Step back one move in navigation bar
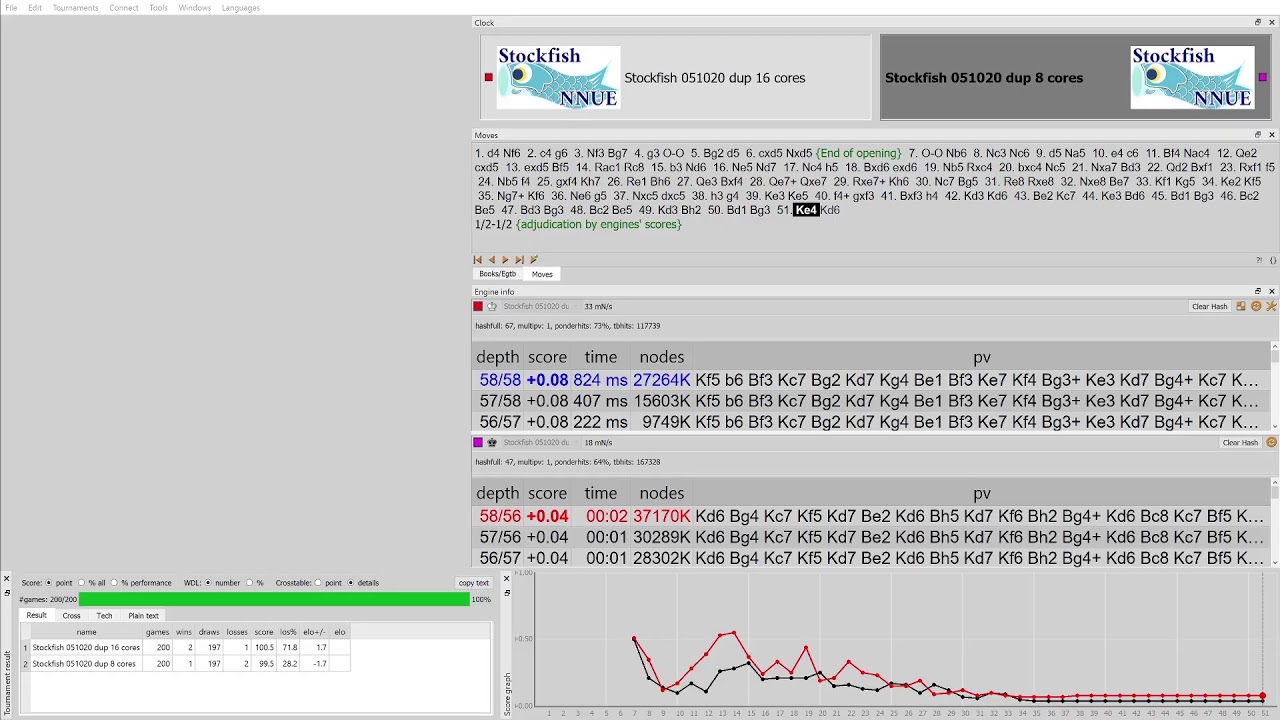The height and width of the screenshot is (720, 1280). tap(491, 260)
